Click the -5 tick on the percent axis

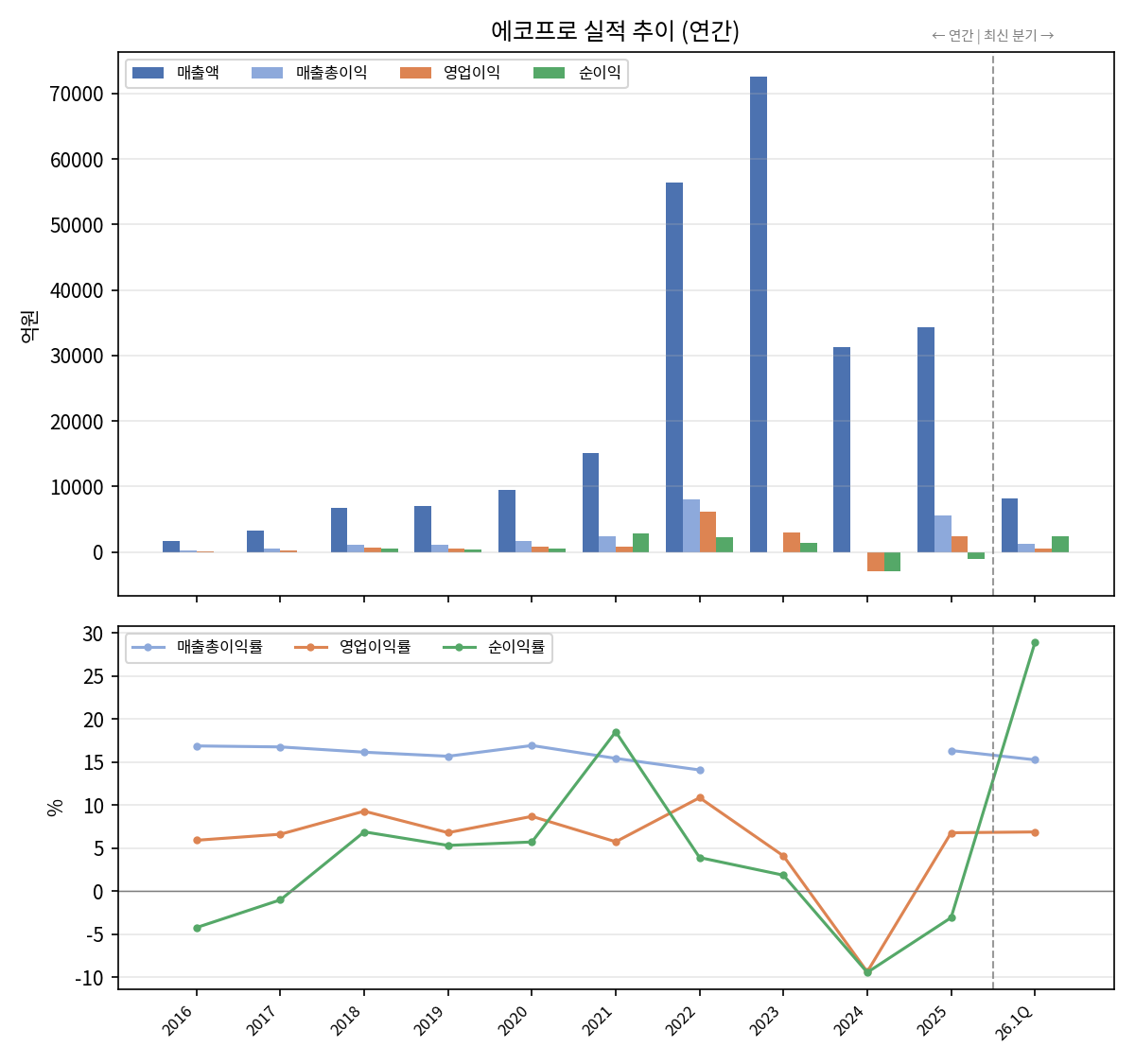pos(94,935)
